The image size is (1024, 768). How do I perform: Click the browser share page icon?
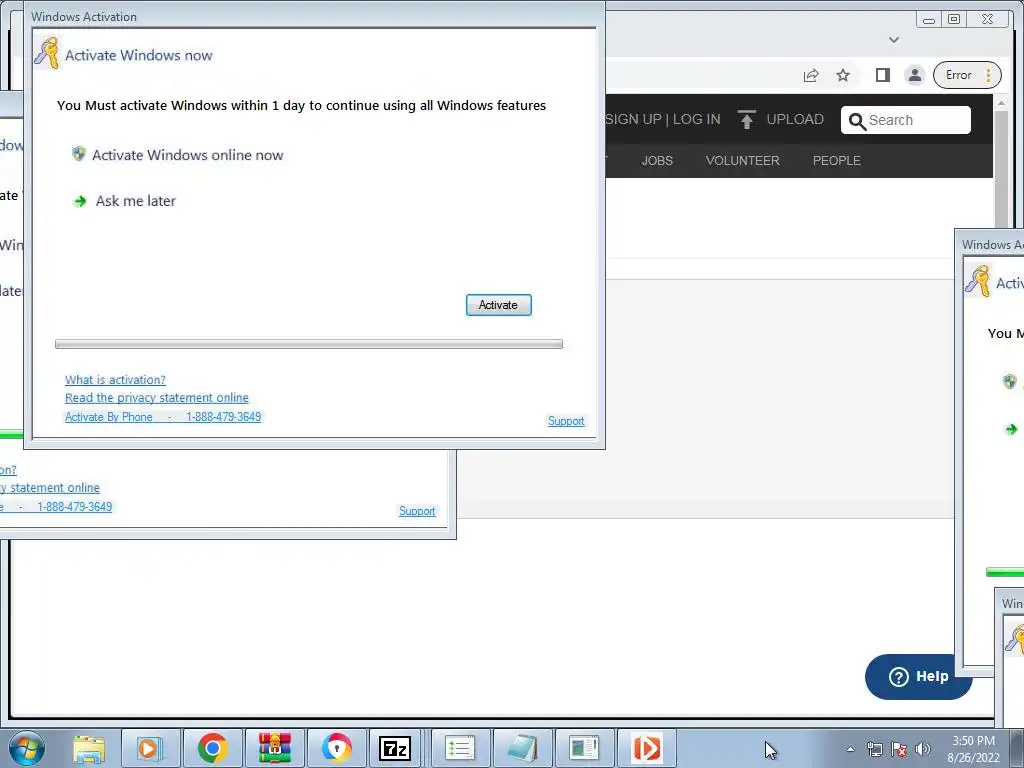810,75
